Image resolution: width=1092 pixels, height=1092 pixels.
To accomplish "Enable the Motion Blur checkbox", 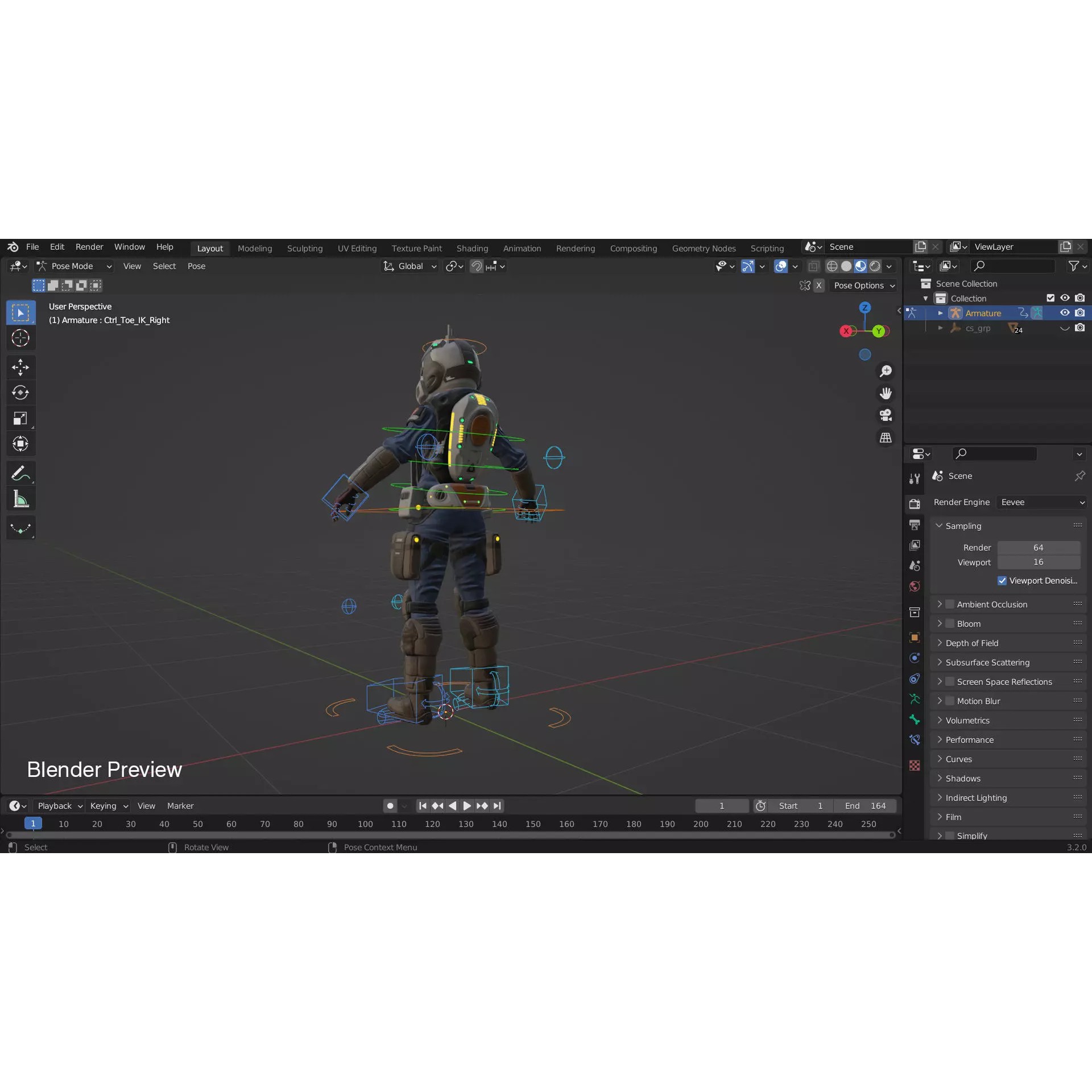I will 950,701.
